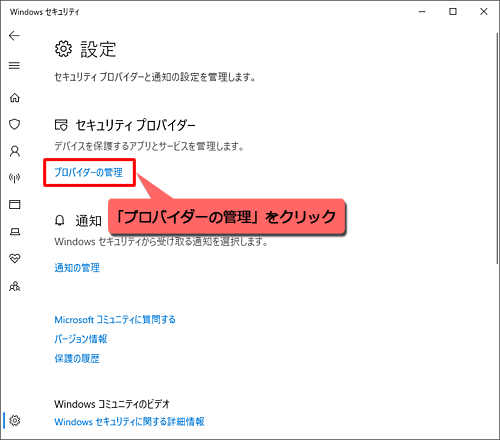Screen dimensions: 500x440
Task: Open the Settings gear in sidebar
Action: pos(15,421)
